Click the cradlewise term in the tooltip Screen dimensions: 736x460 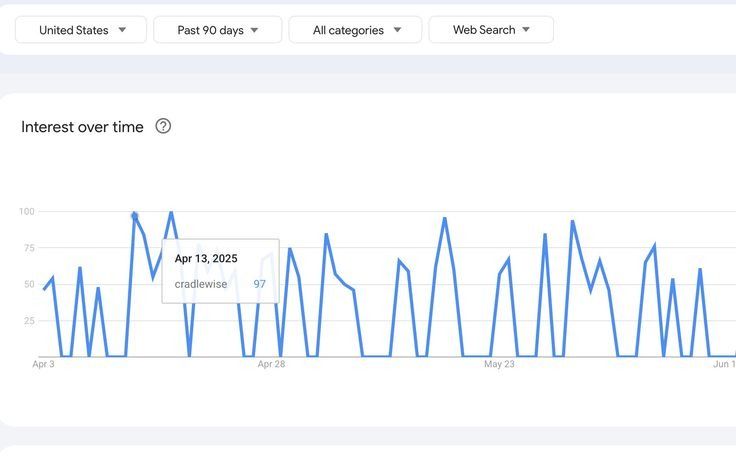201,284
